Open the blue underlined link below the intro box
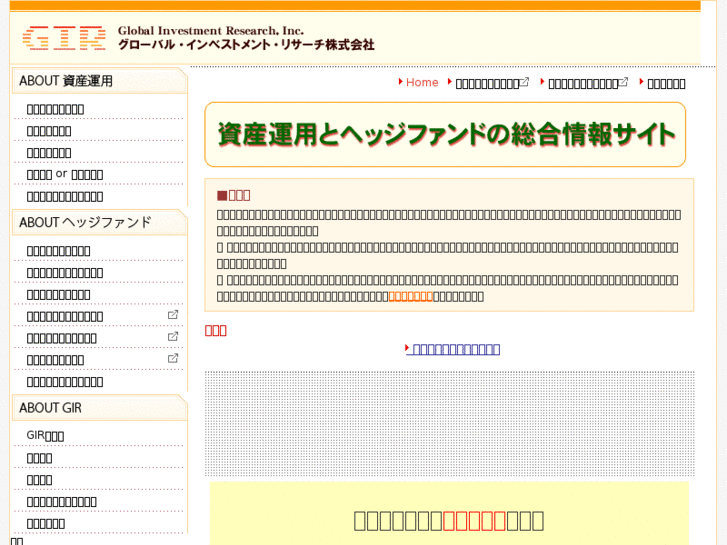This screenshot has height=545, width=727. (456, 349)
